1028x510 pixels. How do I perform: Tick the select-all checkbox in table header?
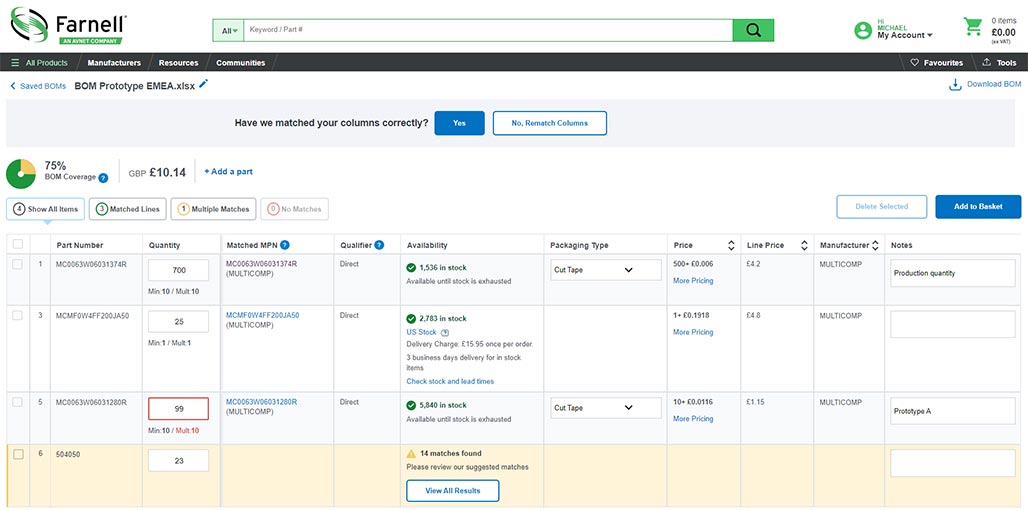pyautogui.click(x=18, y=245)
